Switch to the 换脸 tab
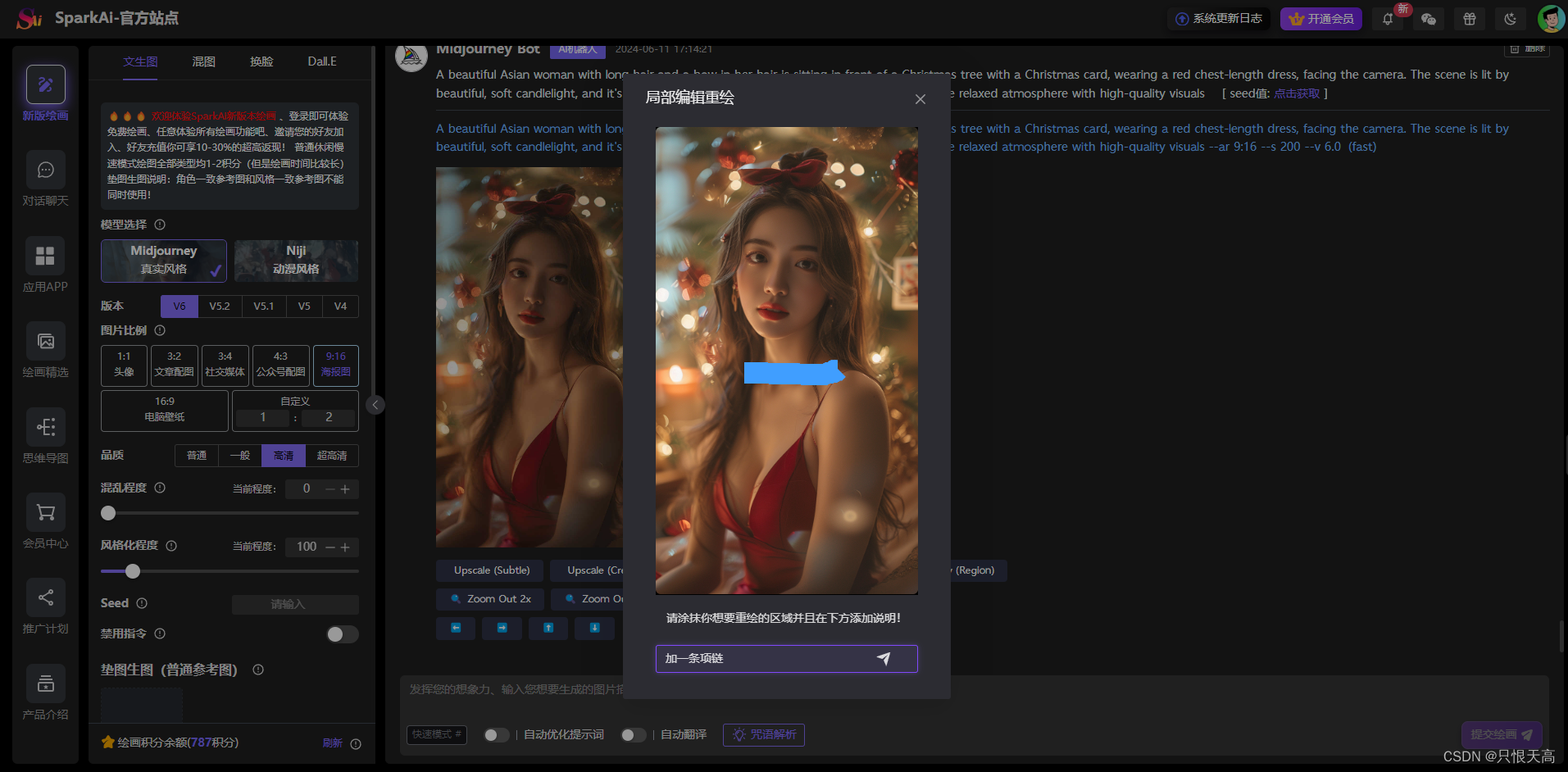This screenshot has height=772, width=1568. 261,61
